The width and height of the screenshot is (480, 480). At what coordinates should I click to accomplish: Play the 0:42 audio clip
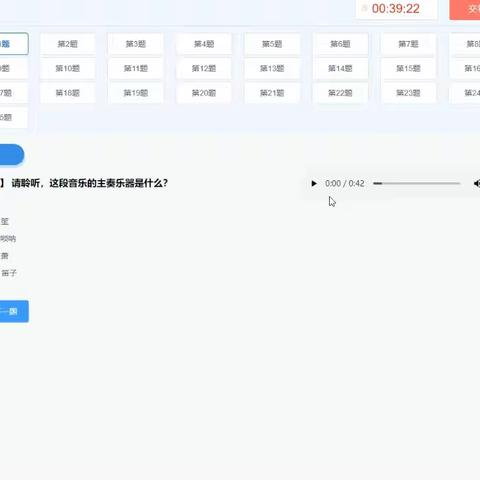[314, 183]
